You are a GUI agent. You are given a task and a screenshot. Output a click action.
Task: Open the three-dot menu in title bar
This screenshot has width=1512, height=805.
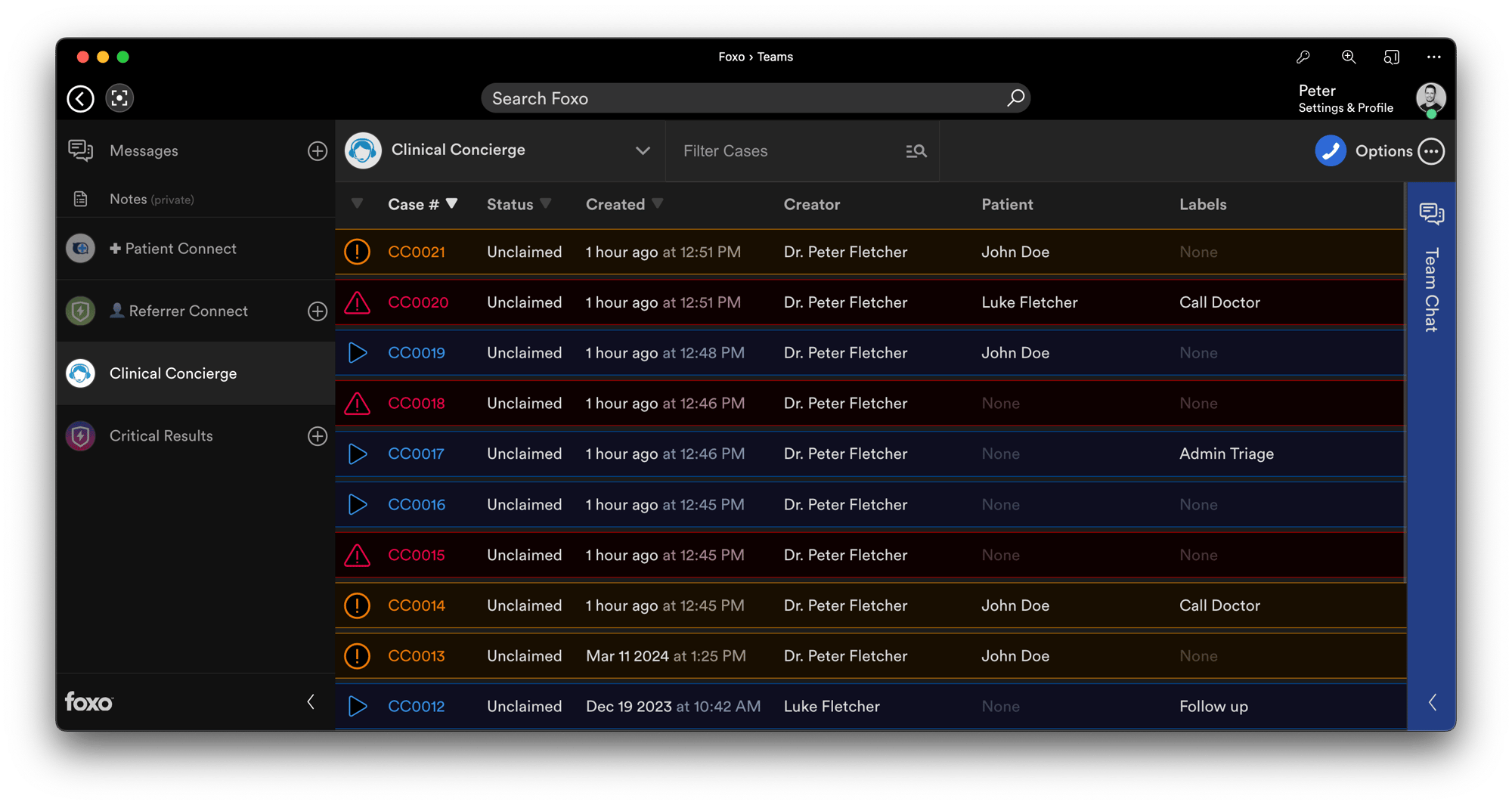[x=1433, y=57]
